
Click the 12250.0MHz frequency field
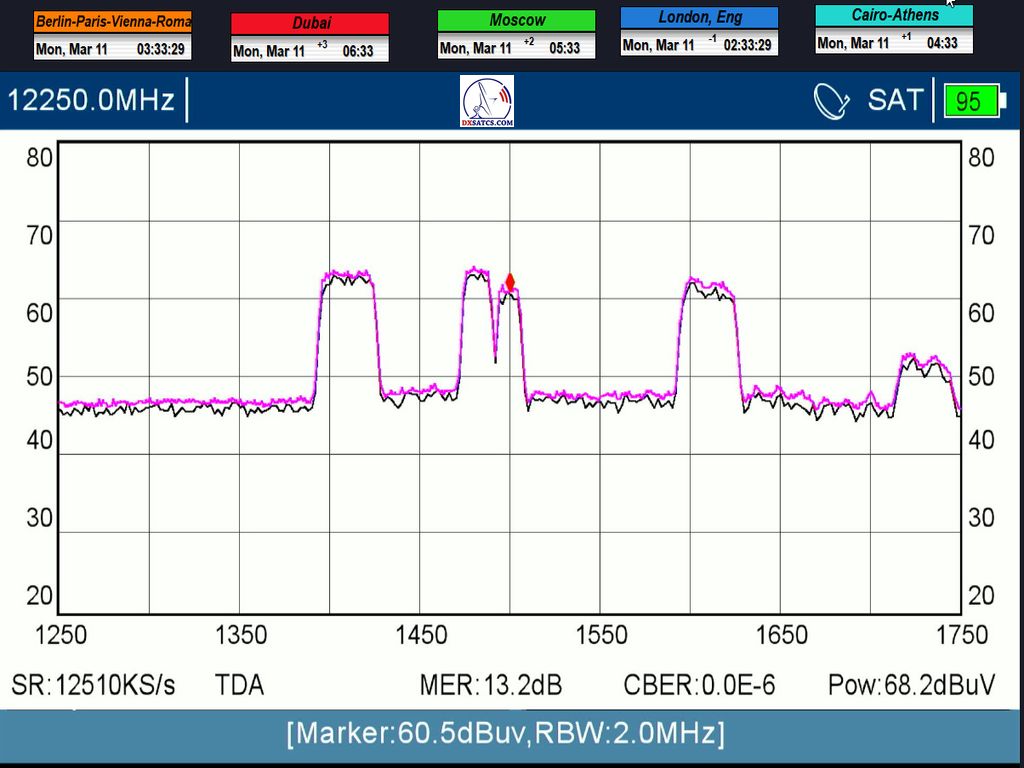[x=92, y=101]
